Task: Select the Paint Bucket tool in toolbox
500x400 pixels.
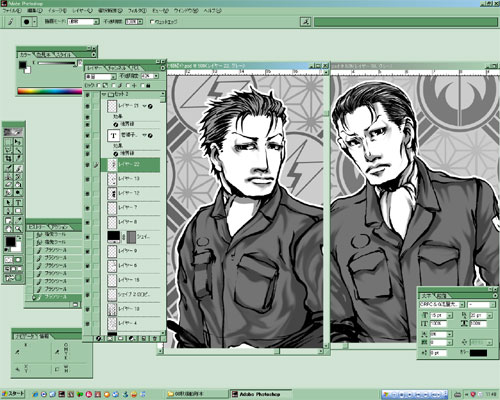Action: click(18, 185)
